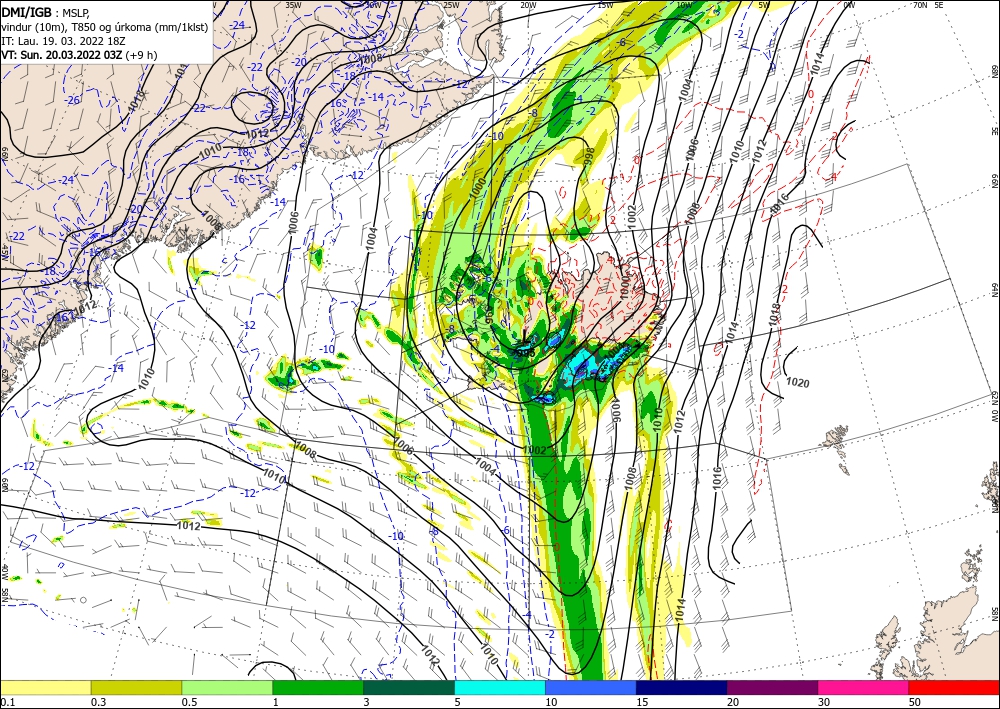Click the legend value '0.3'
The width and height of the screenshot is (1000, 709).
[98, 702]
